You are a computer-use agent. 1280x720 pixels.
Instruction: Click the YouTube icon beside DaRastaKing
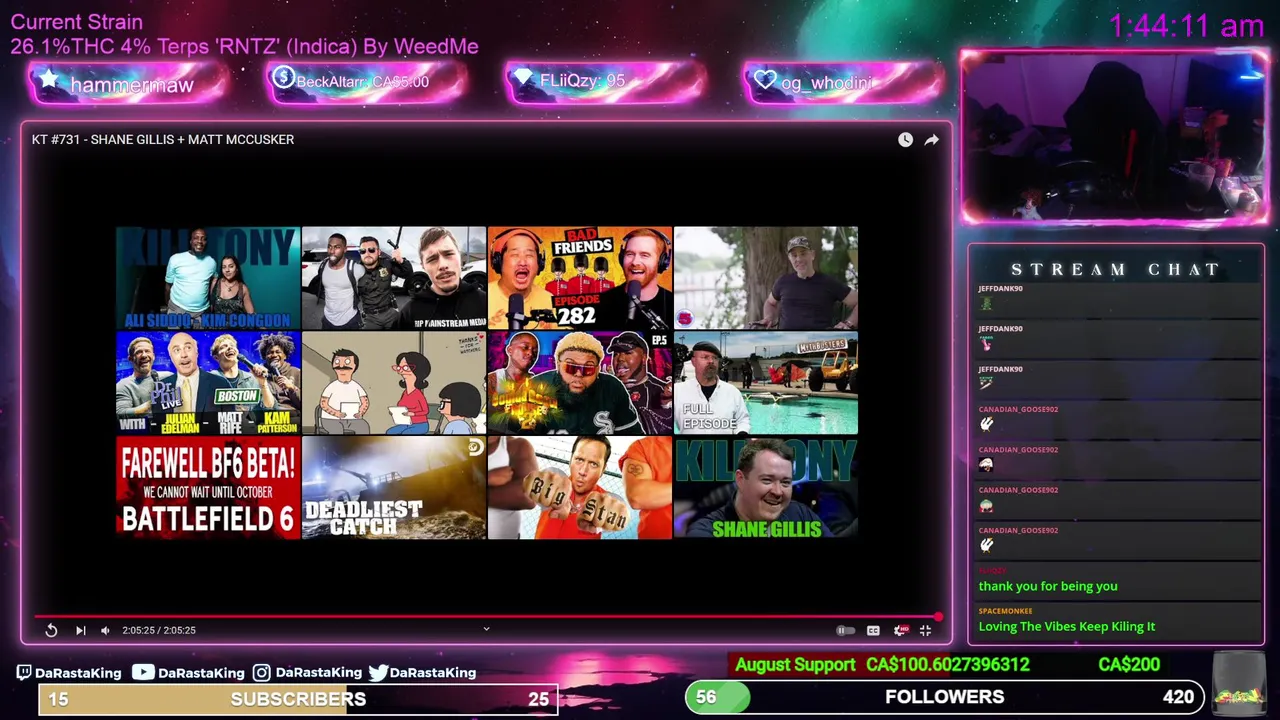143,673
